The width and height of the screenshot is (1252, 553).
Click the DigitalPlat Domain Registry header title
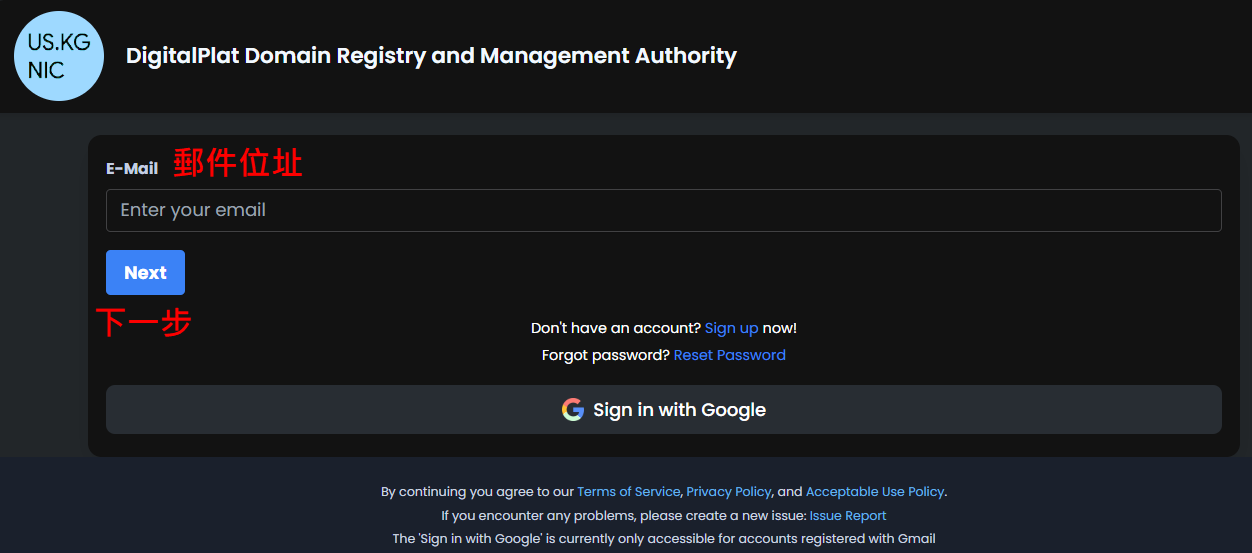(x=431, y=56)
